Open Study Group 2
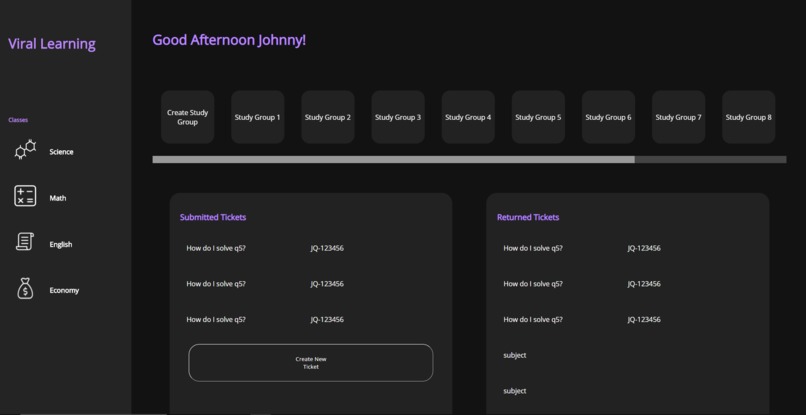 (x=328, y=117)
